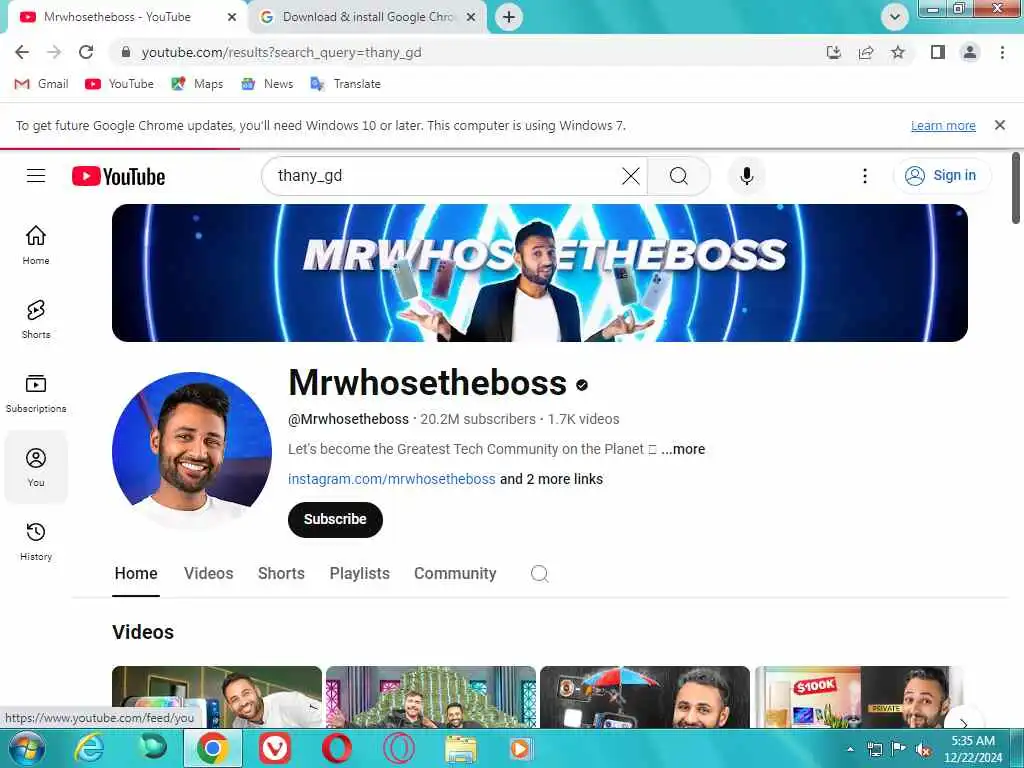1024x768 pixels.
Task: Select the channel Home tab
Action: [x=136, y=573]
